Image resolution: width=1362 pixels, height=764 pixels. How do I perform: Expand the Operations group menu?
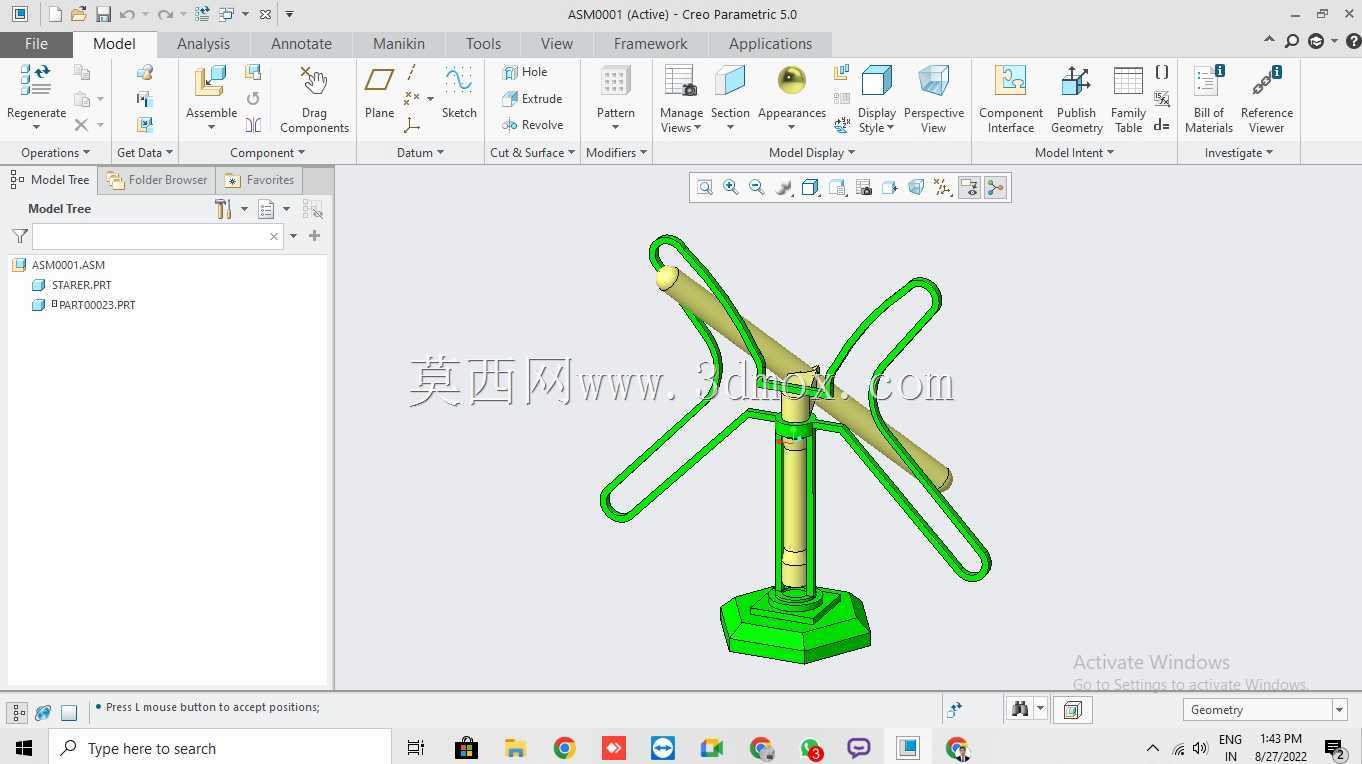(55, 153)
